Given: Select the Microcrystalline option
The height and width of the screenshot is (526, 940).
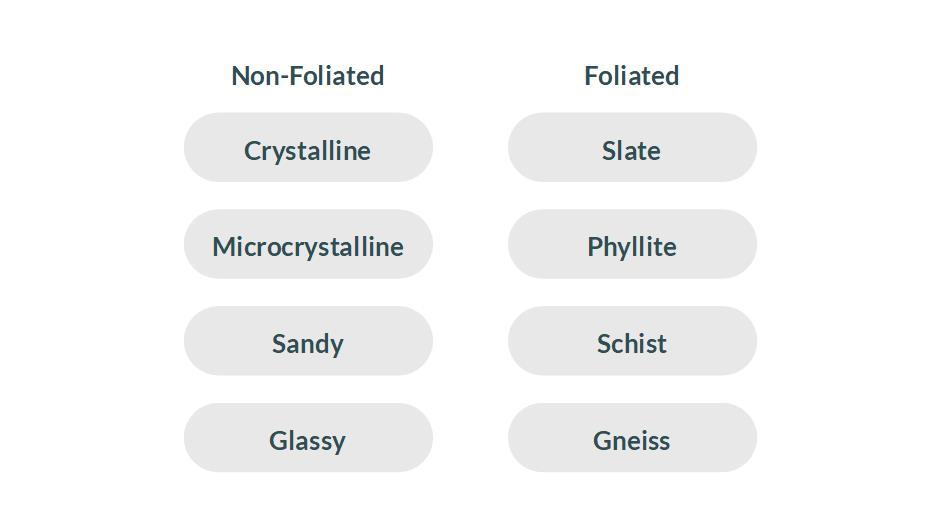Looking at the screenshot, I should (x=308, y=245).
